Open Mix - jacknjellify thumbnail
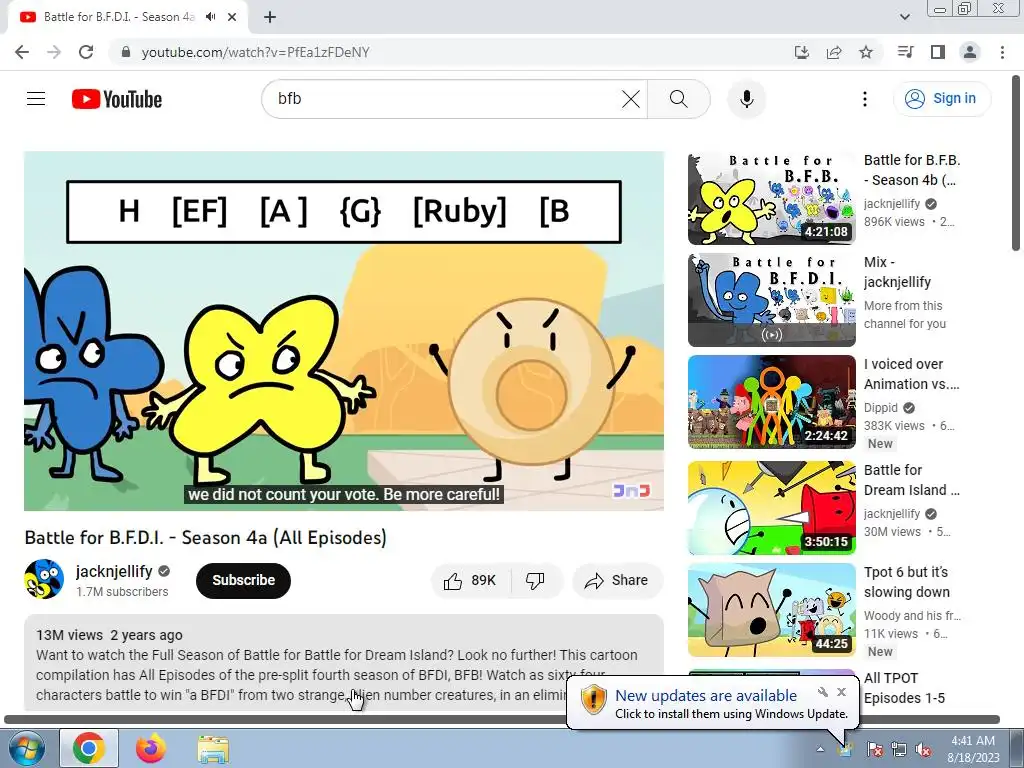 point(771,300)
